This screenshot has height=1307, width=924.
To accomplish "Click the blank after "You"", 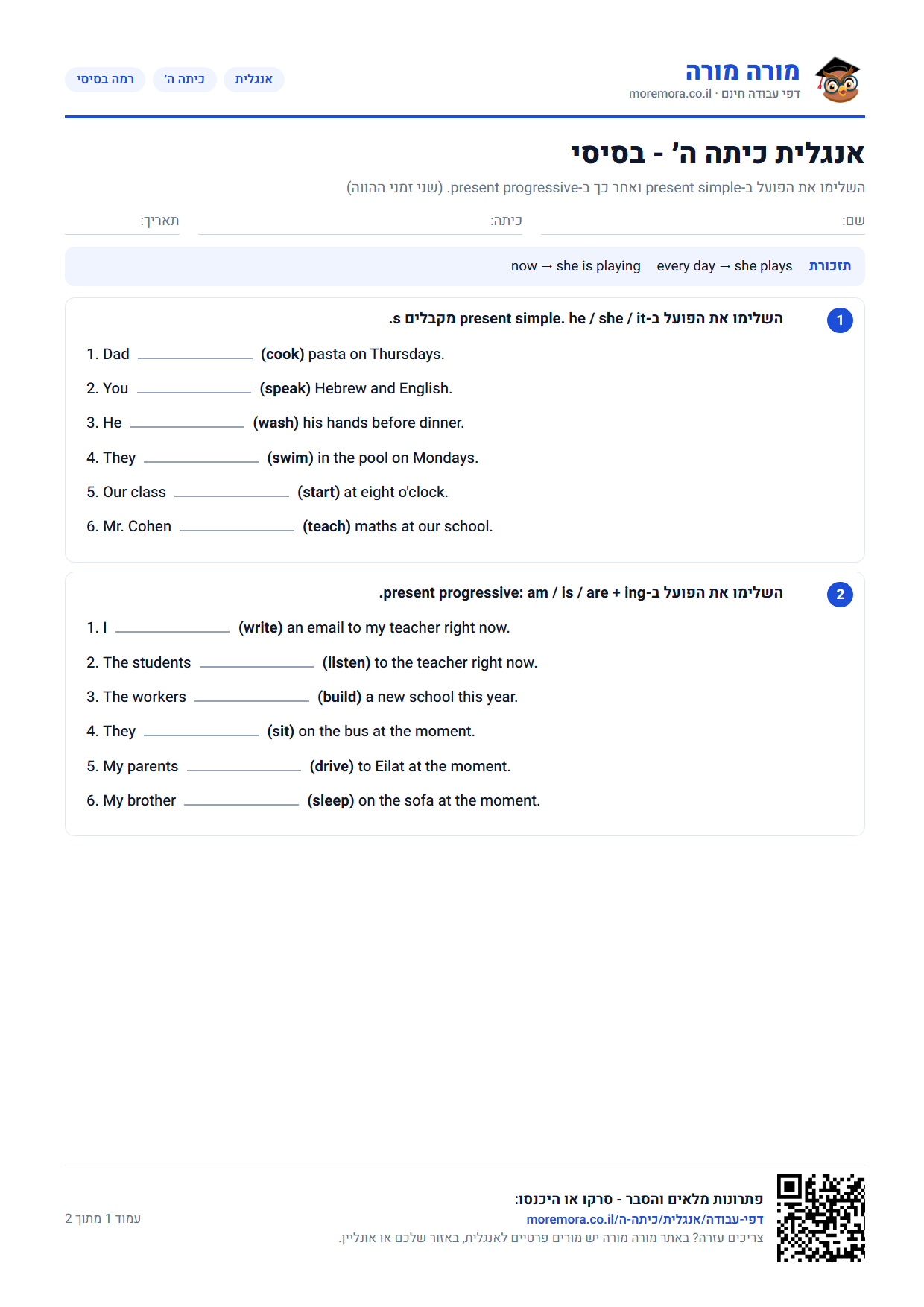I will click(194, 389).
